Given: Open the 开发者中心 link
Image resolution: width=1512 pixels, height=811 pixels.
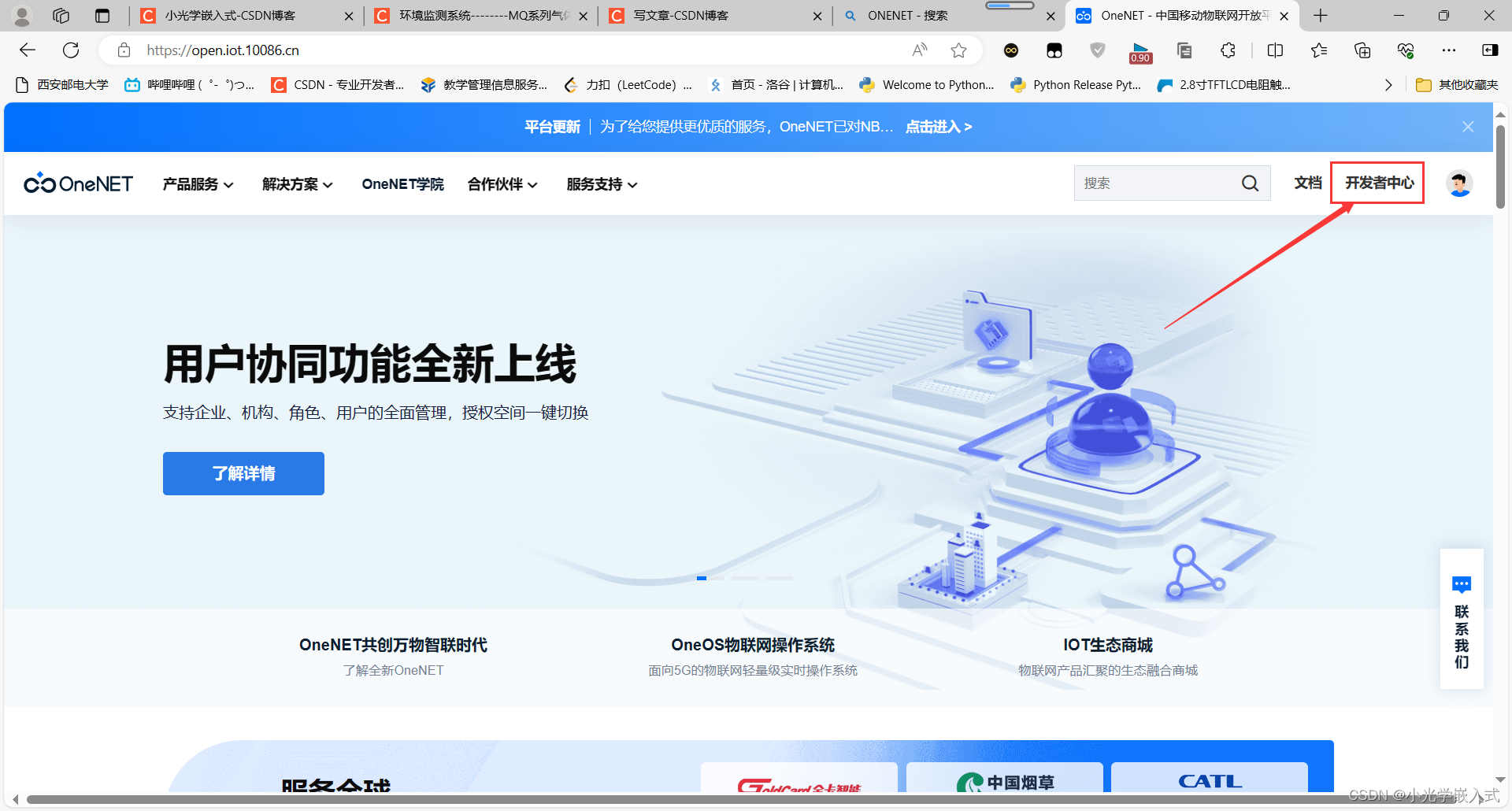Looking at the screenshot, I should [1379, 183].
